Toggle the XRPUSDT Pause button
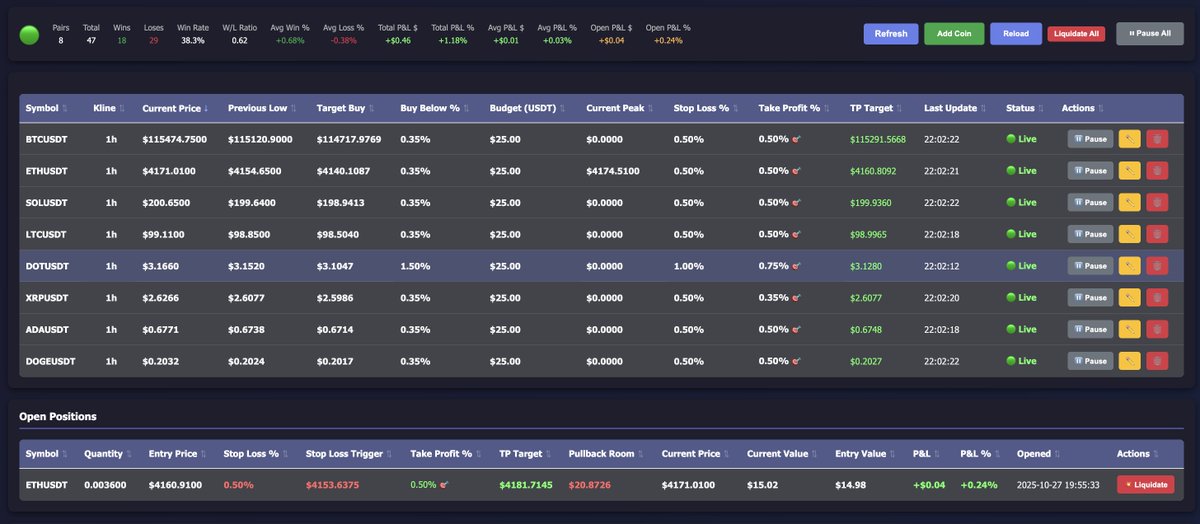Image resolution: width=1200 pixels, height=524 pixels. [1090, 298]
